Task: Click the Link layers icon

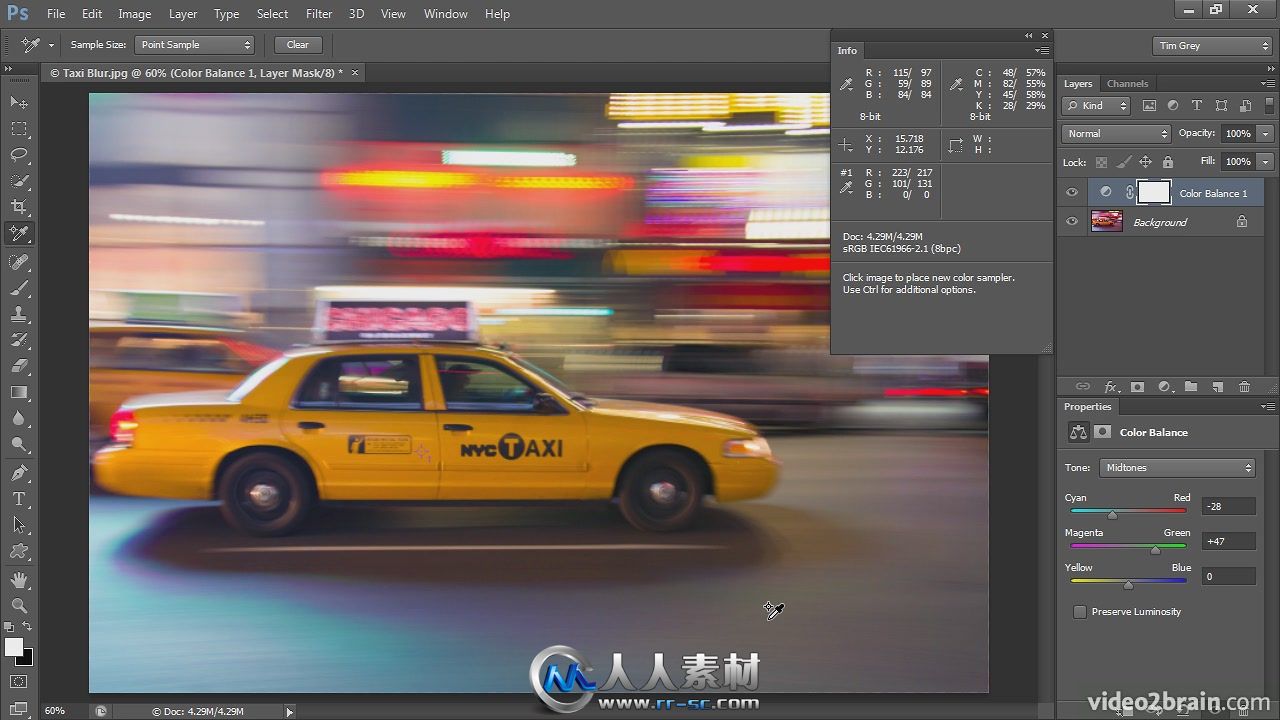Action: (1082, 387)
